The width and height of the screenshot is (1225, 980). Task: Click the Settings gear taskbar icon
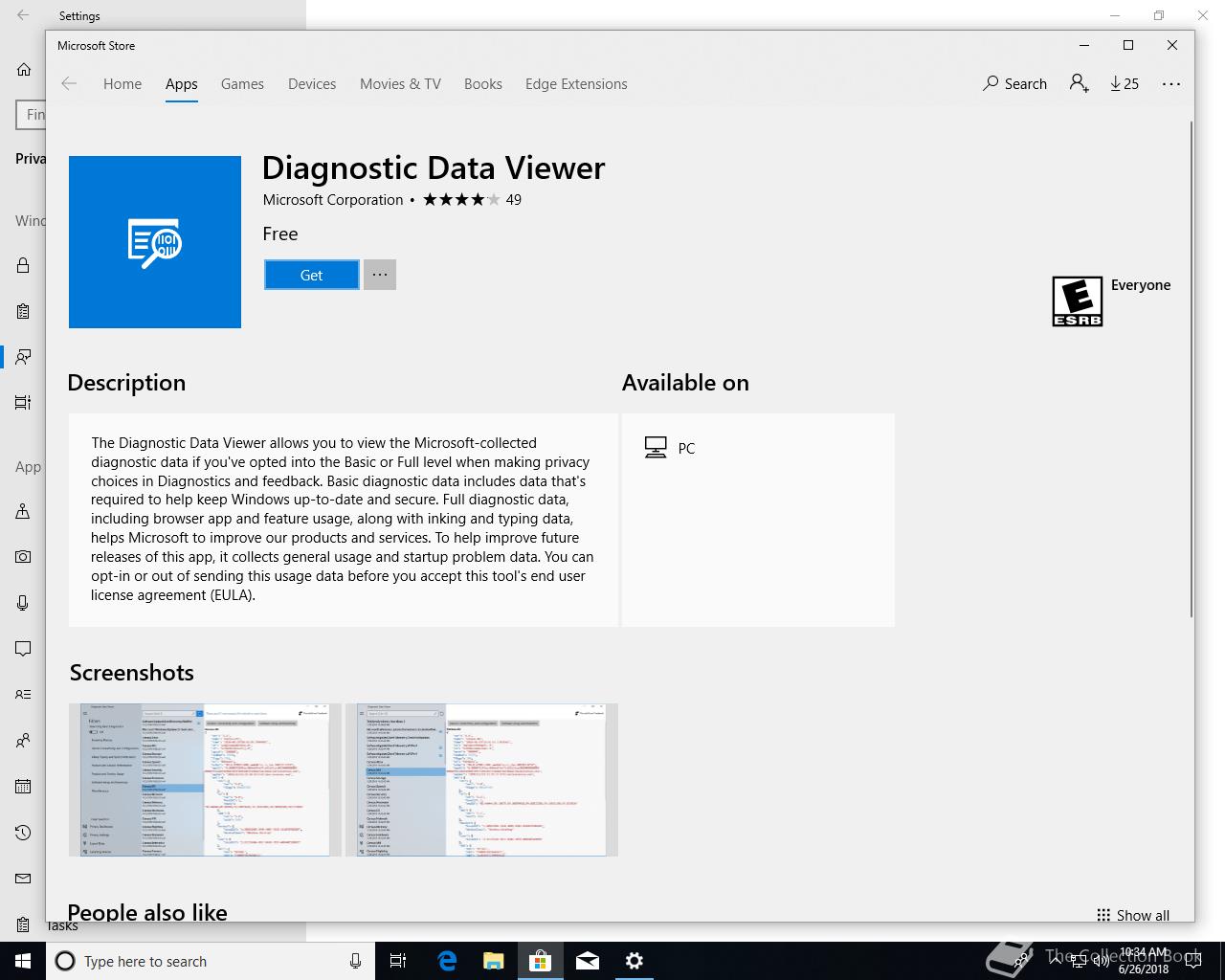[x=634, y=961]
